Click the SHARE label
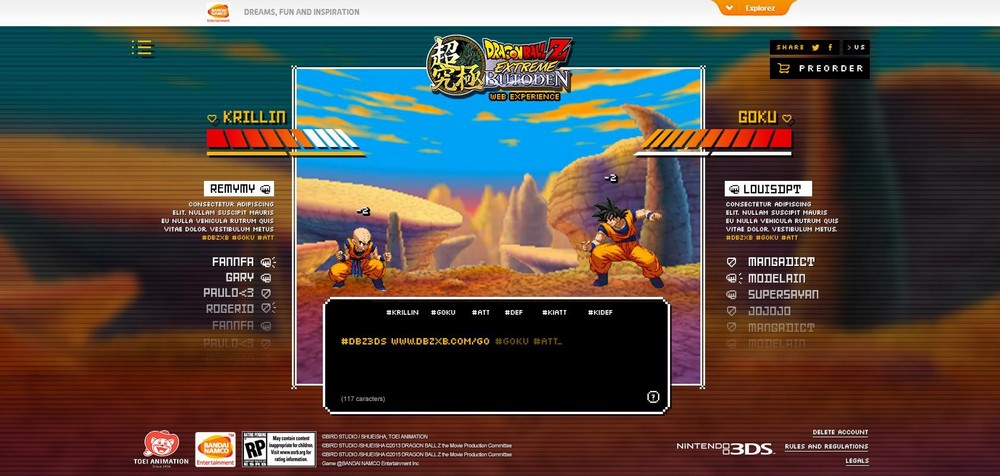 tap(790, 47)
